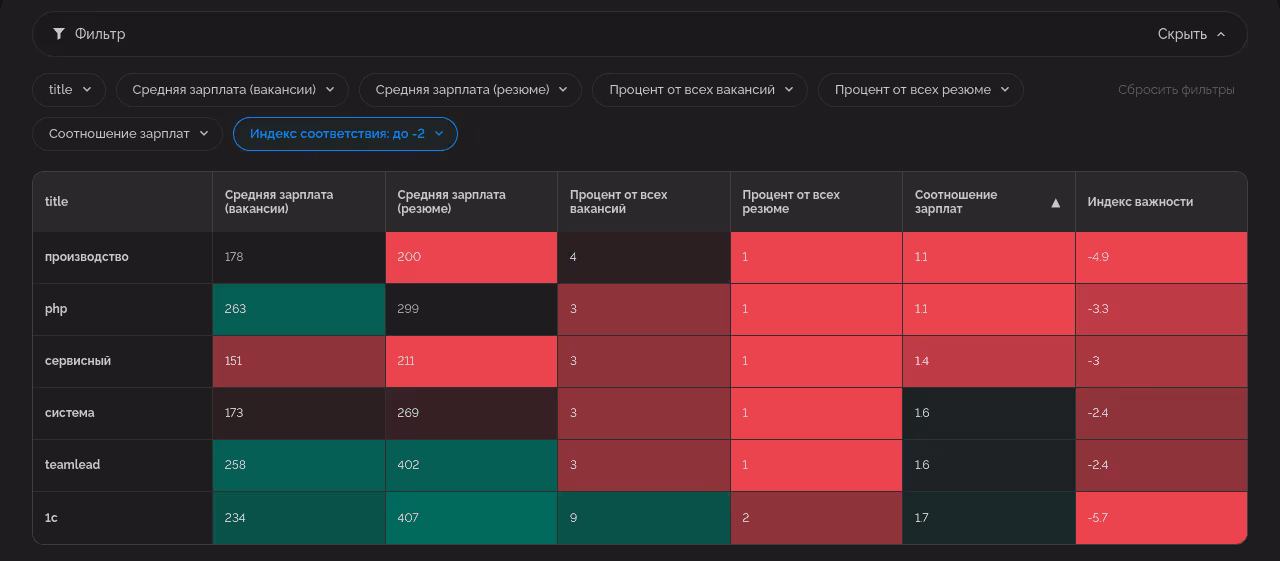Open Процент от всех резюме filter
The image size is (1280, 561).
point(920,90)
